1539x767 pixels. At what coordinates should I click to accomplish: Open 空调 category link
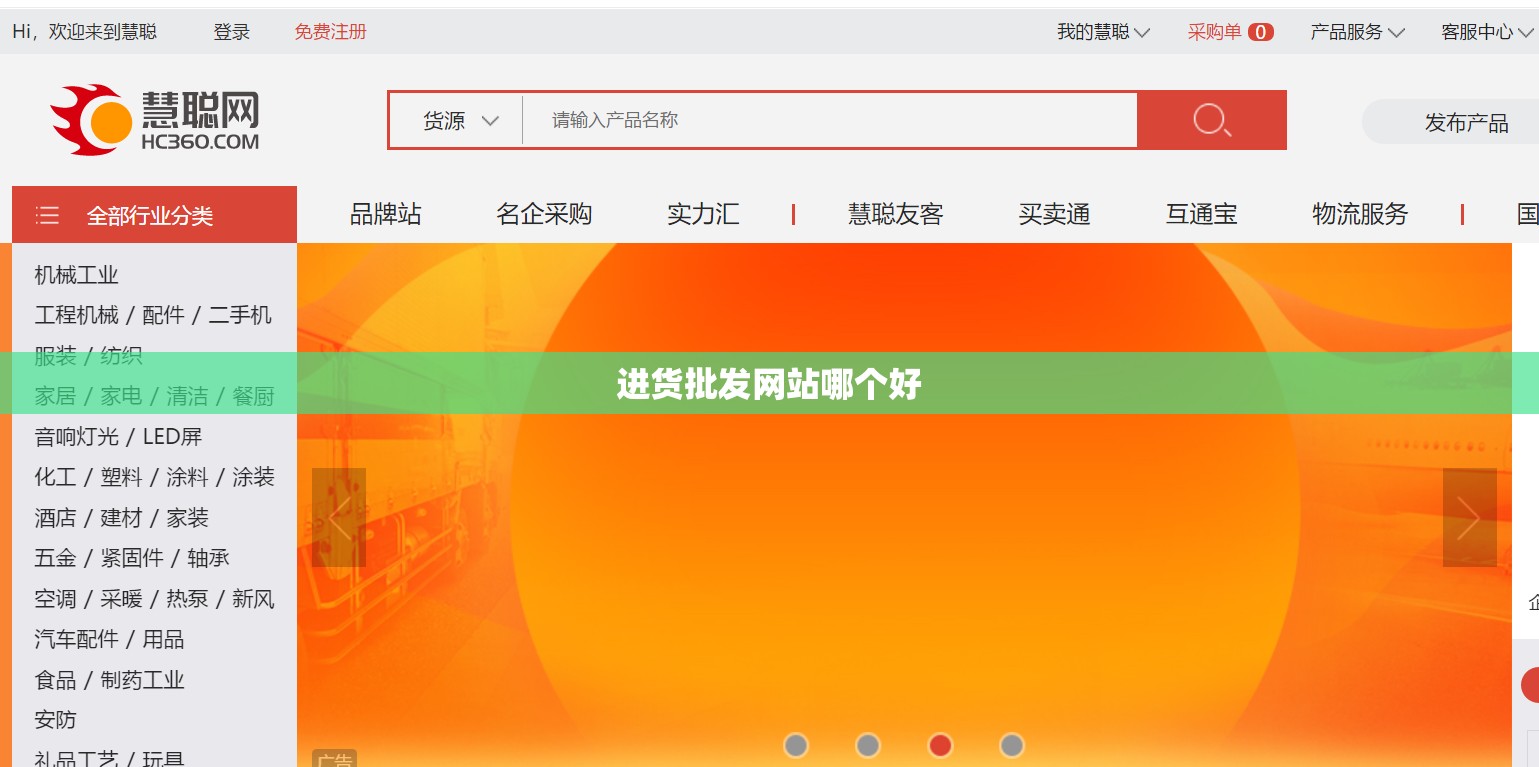[x=55, y=599]
